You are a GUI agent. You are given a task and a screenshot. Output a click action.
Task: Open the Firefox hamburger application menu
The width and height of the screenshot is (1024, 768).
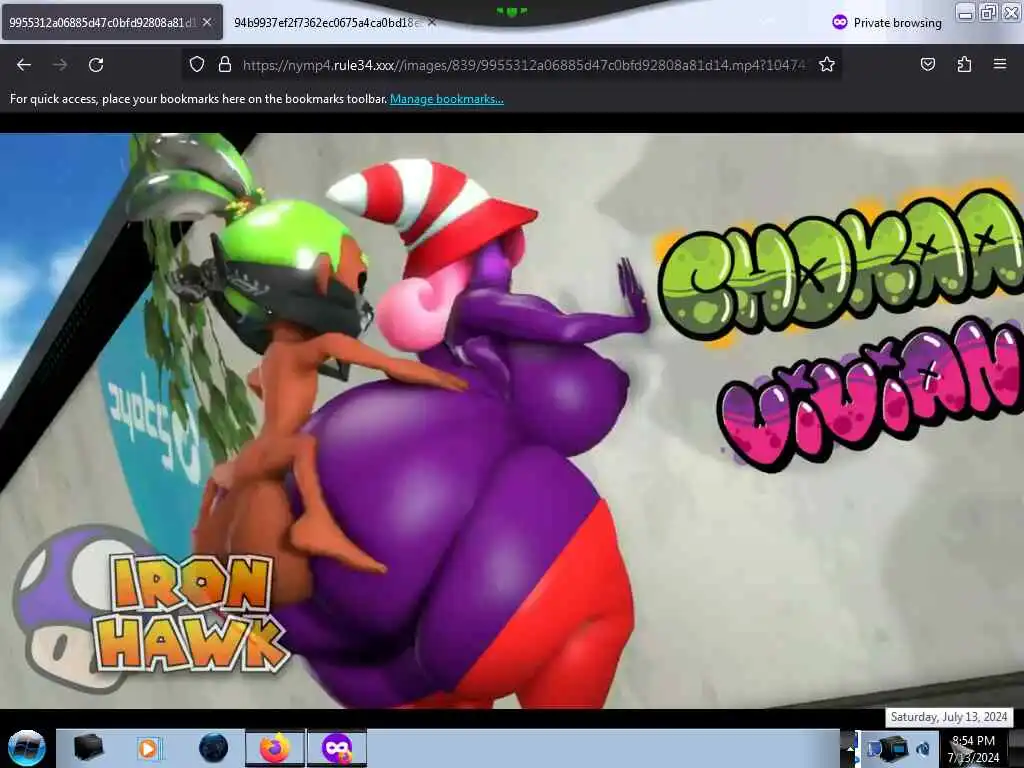[1000, 64]
